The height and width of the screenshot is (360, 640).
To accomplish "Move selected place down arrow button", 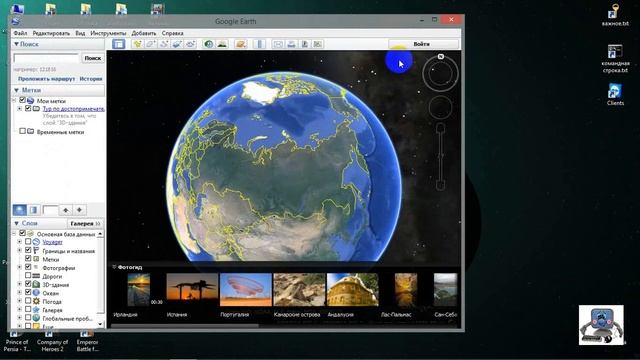I will (x=80, y=210).
